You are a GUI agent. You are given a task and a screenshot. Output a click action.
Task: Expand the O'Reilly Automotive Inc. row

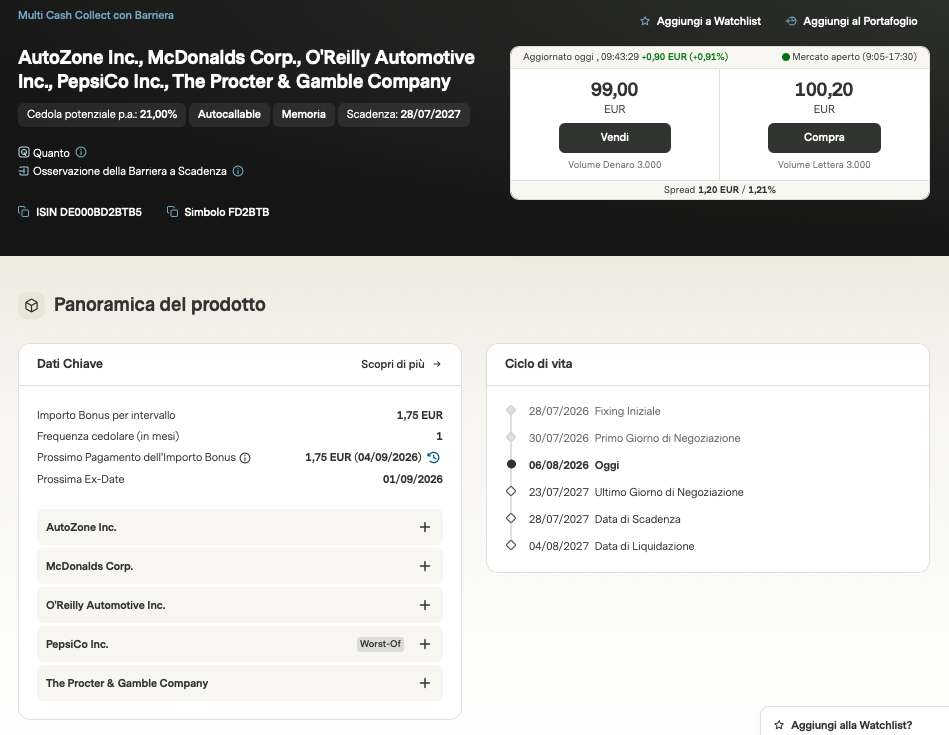pos(240,605)
